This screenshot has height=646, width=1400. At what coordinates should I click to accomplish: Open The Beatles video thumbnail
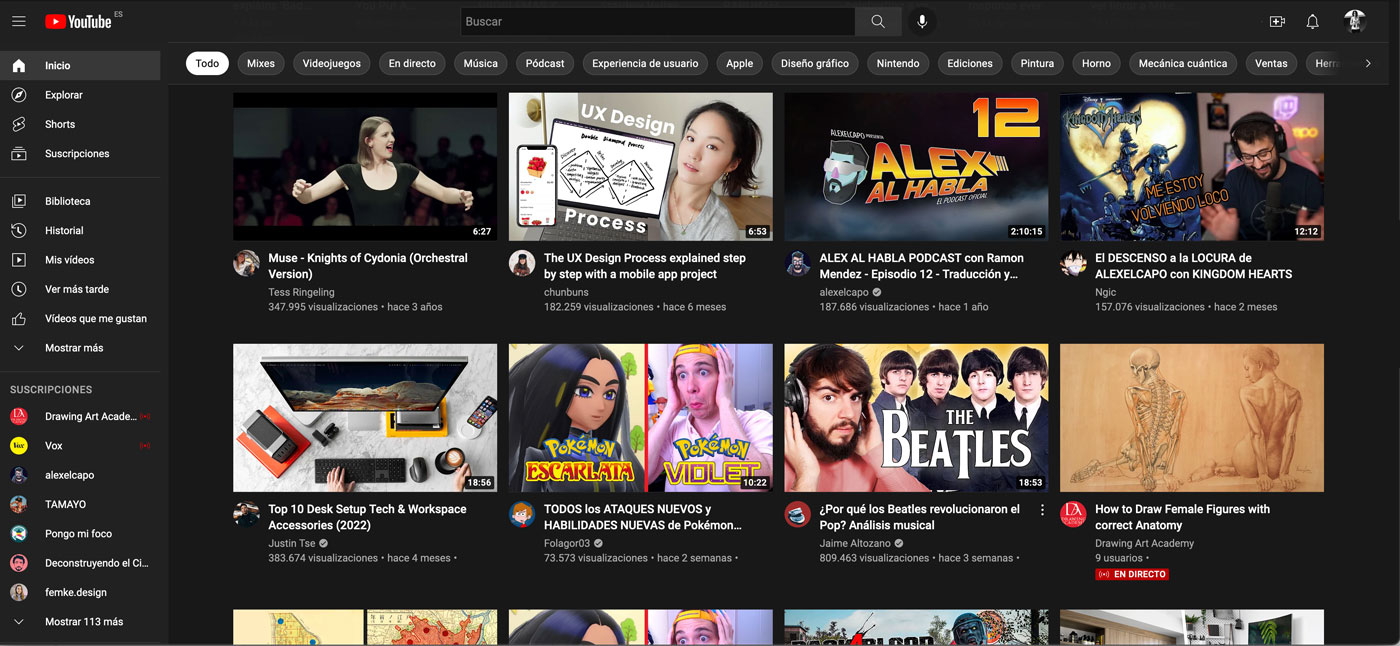pos(916,418)
